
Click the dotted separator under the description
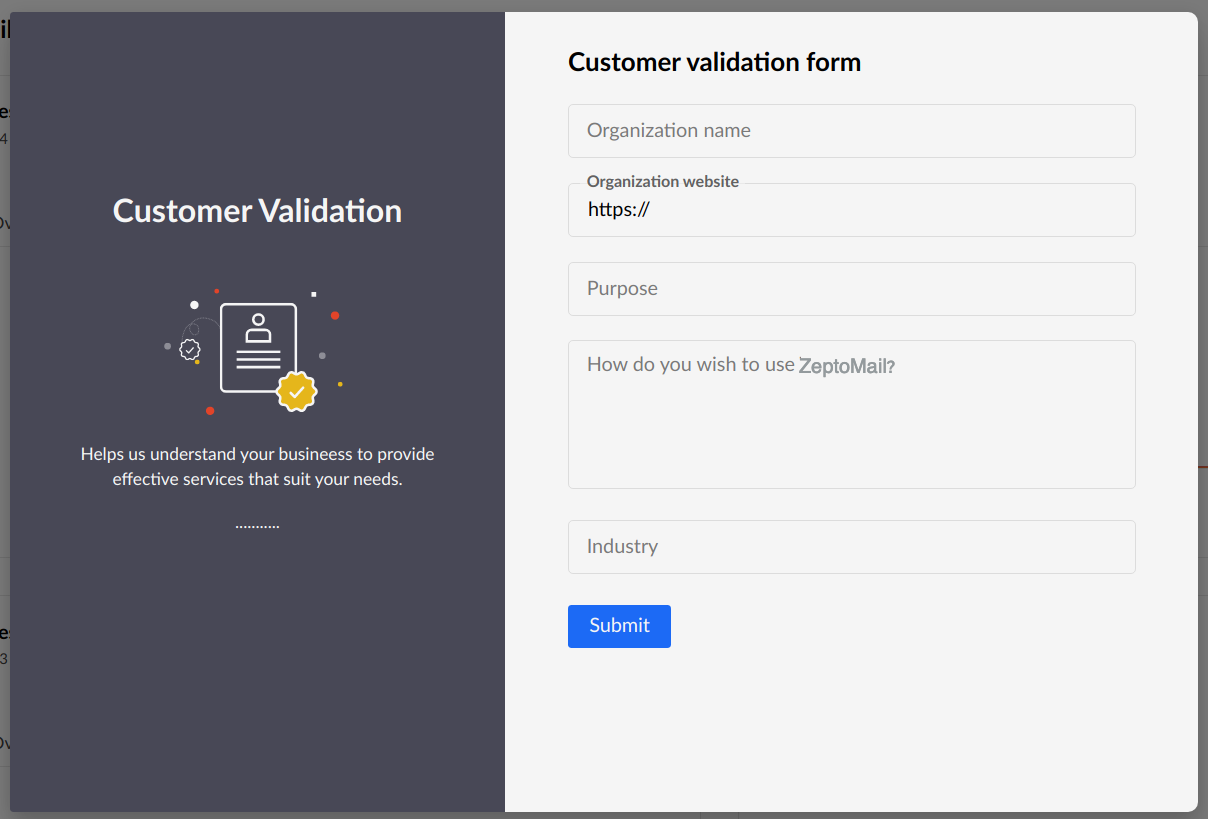[257, 526]
